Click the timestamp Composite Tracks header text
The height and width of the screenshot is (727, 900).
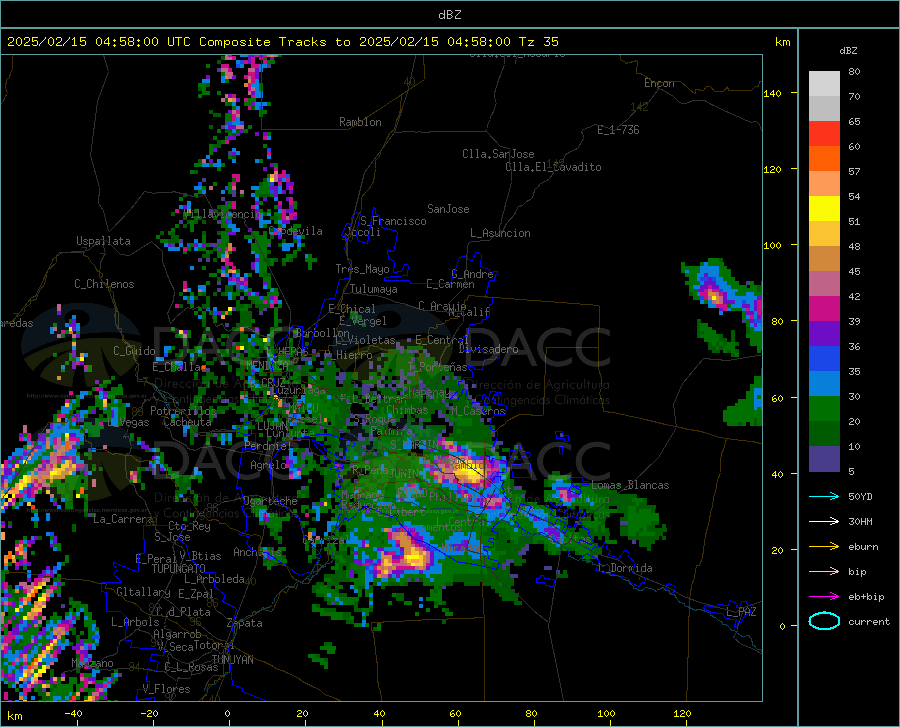(282, 42)
